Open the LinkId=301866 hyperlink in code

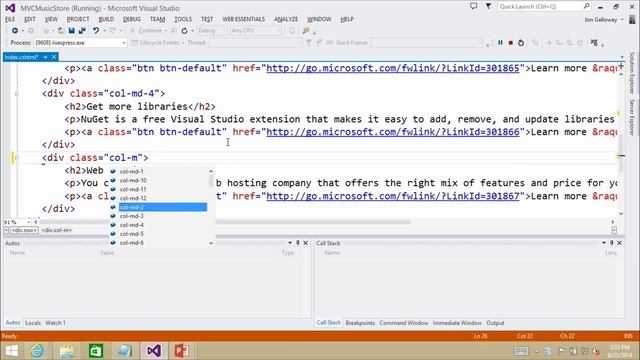393,132
